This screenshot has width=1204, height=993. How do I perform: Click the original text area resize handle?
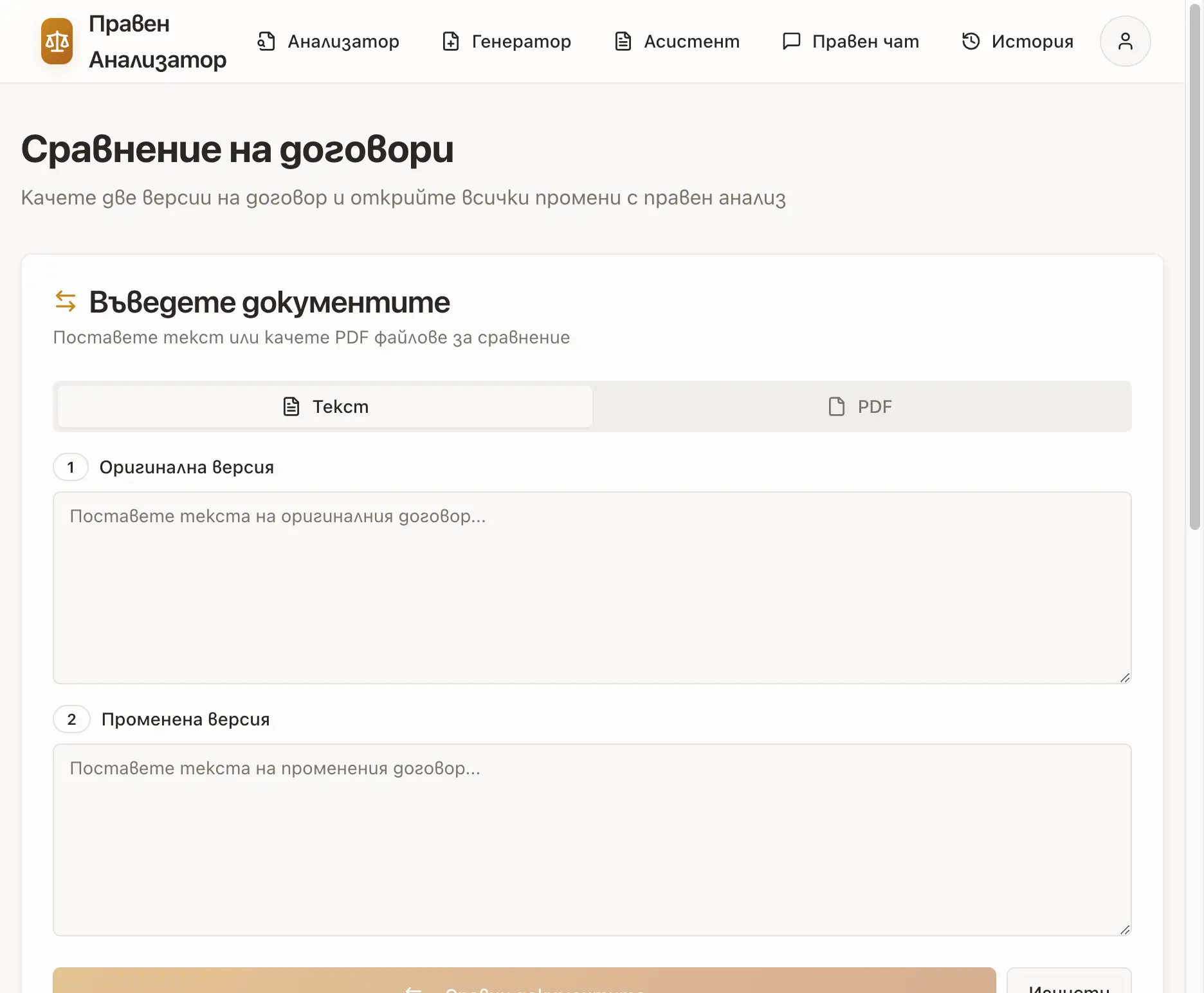(1124, 677)
